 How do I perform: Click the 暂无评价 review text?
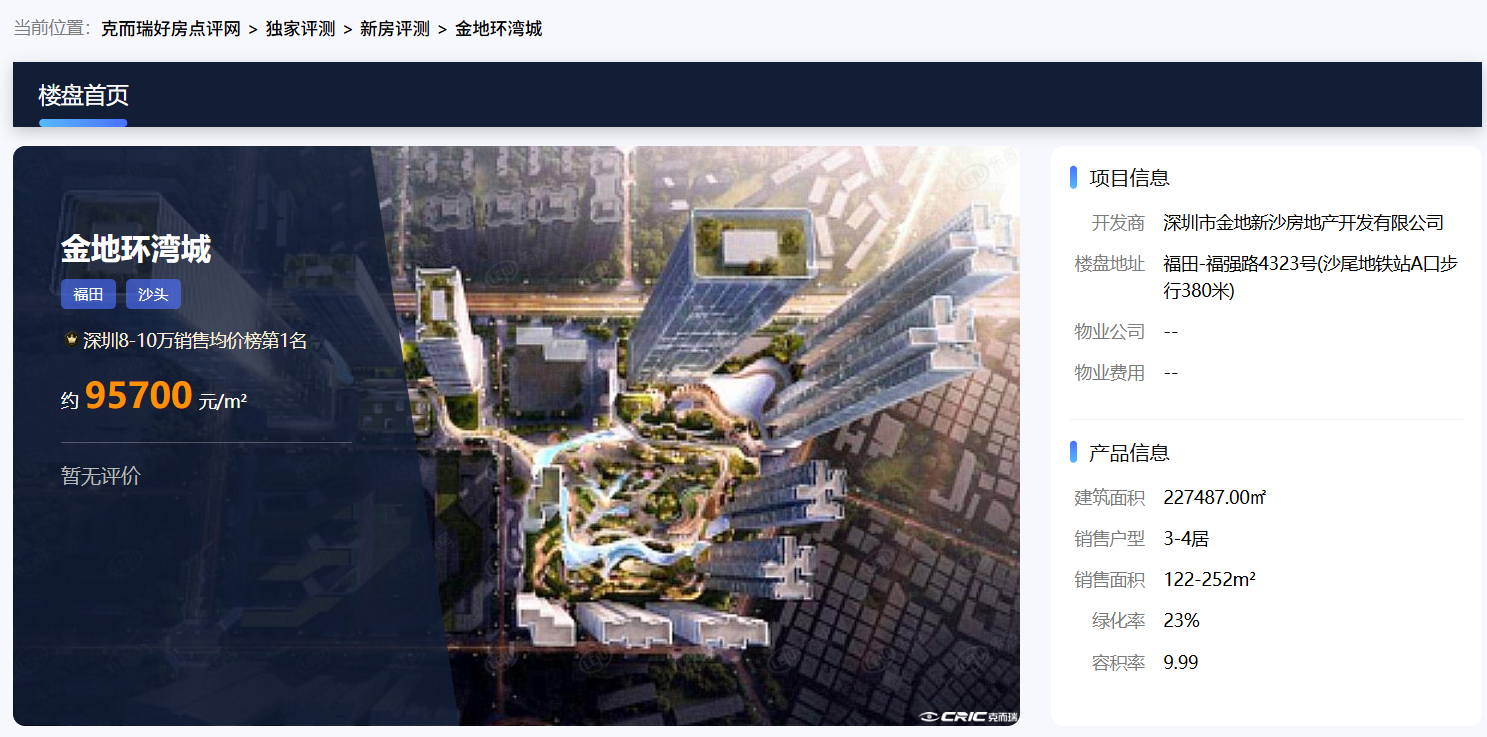pos(101,476)
